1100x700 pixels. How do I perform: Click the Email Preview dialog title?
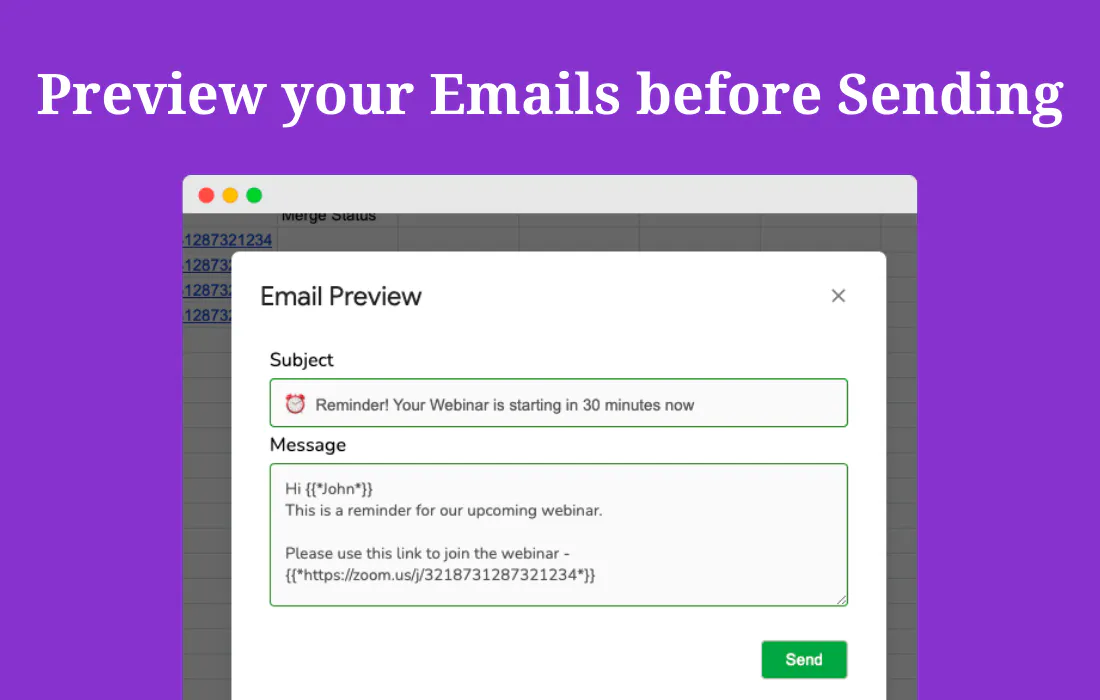point(341,297)
